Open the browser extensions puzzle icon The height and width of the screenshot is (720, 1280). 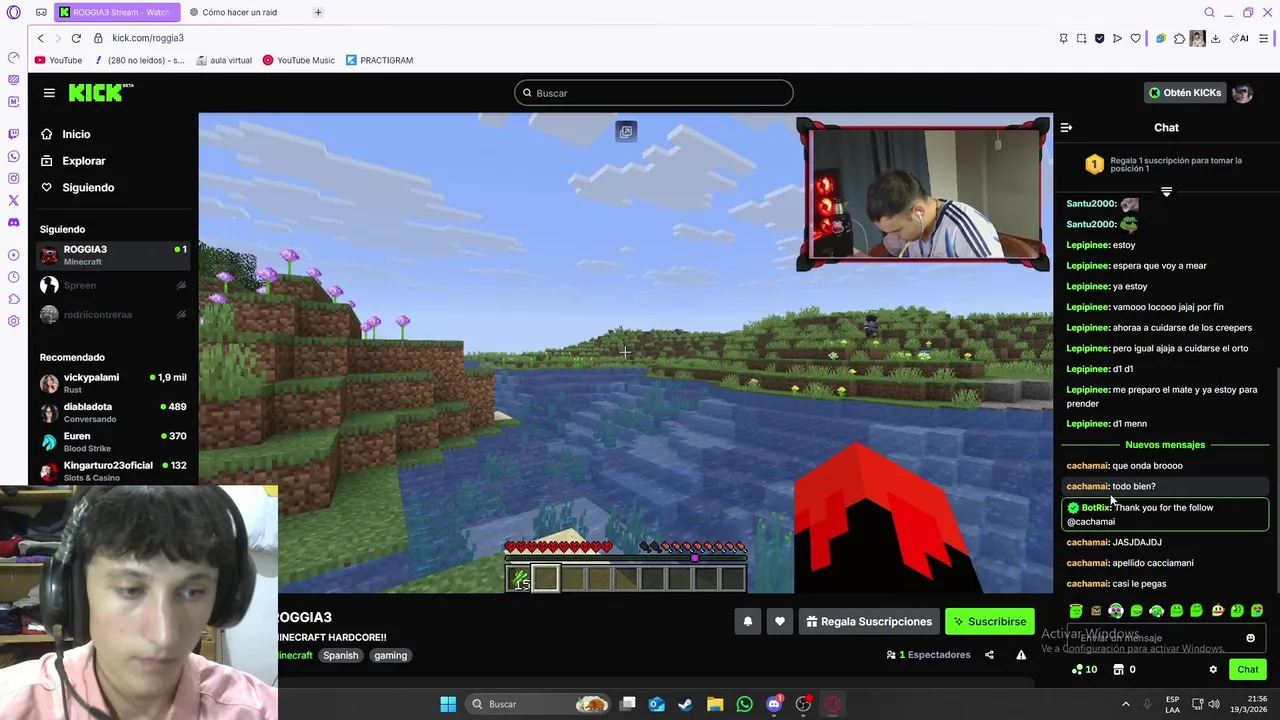(x=1179, y=38)
